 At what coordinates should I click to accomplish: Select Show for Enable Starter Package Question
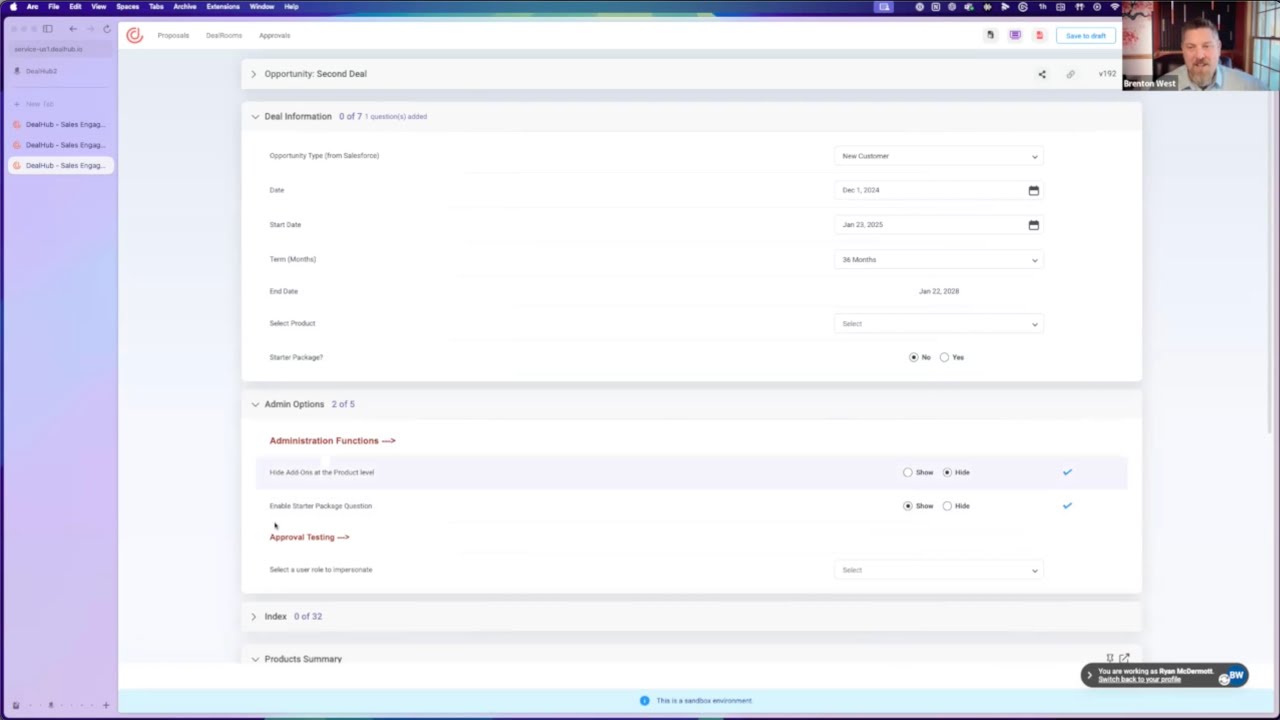point(908,506)
